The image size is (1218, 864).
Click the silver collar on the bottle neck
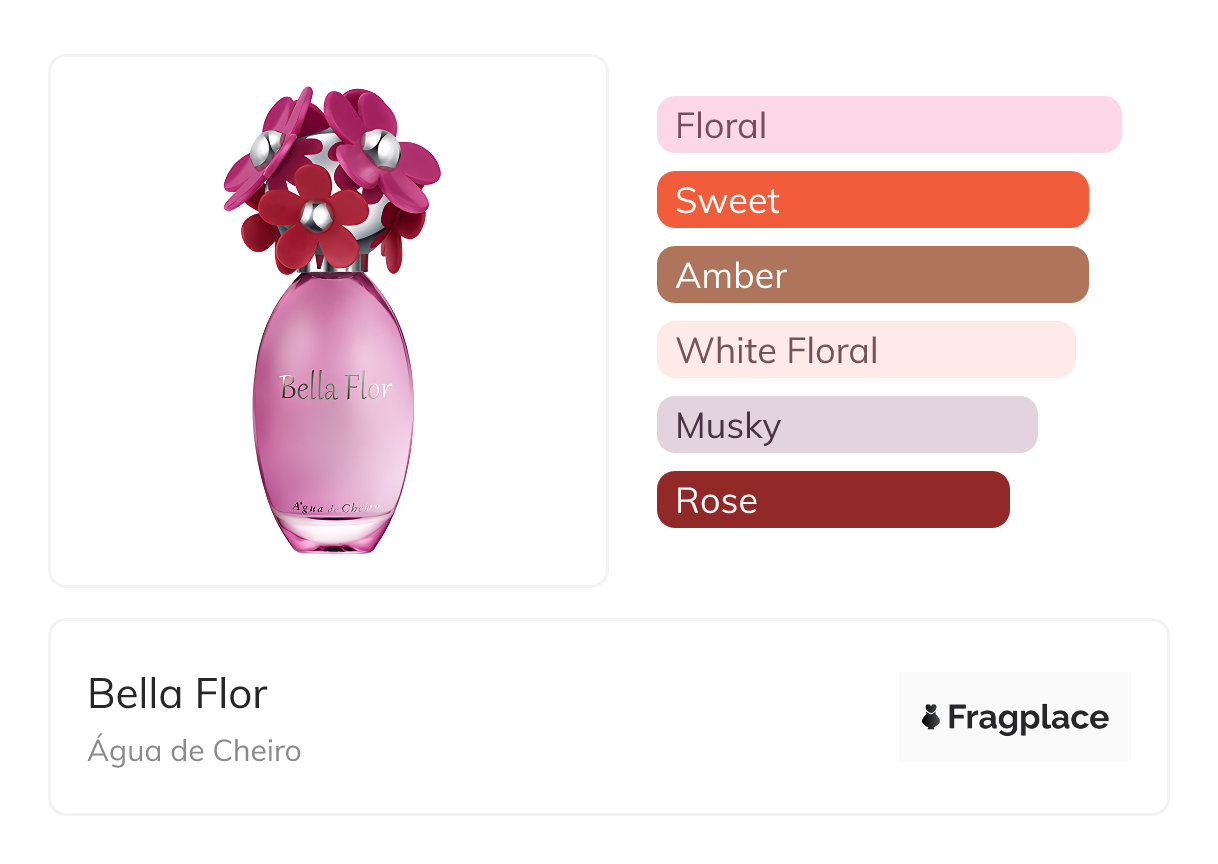[x=331, y=266]
